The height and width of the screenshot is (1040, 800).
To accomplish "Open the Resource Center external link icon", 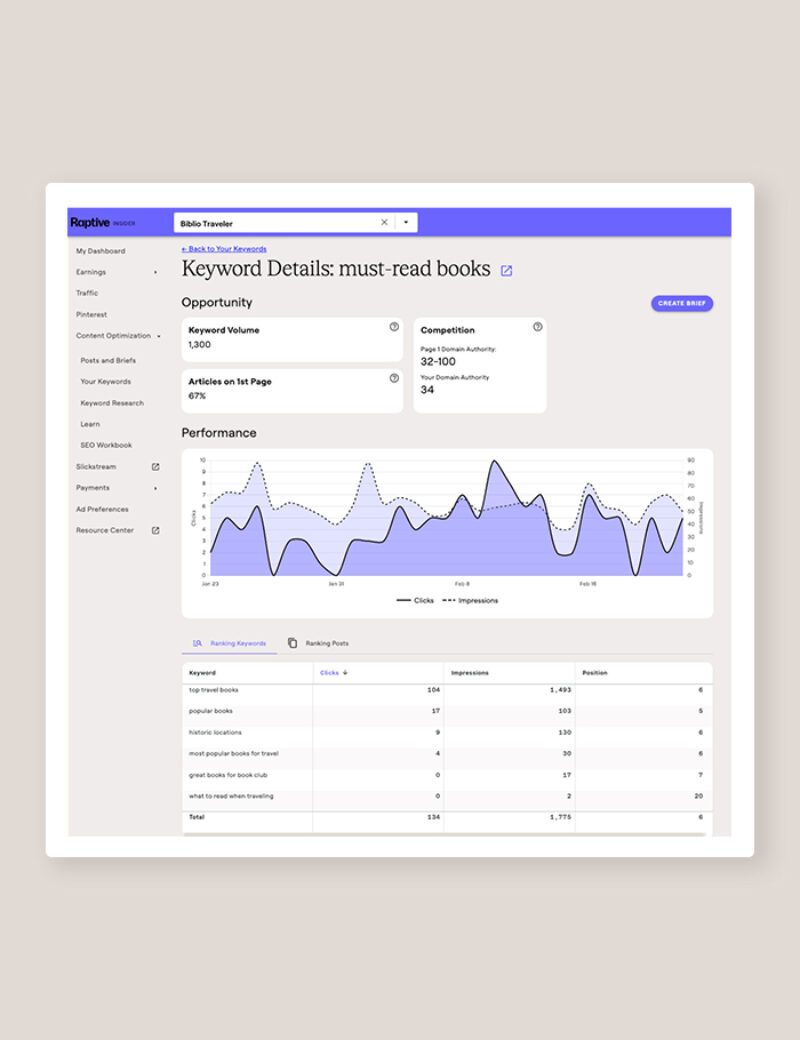I will pos(155,531).
